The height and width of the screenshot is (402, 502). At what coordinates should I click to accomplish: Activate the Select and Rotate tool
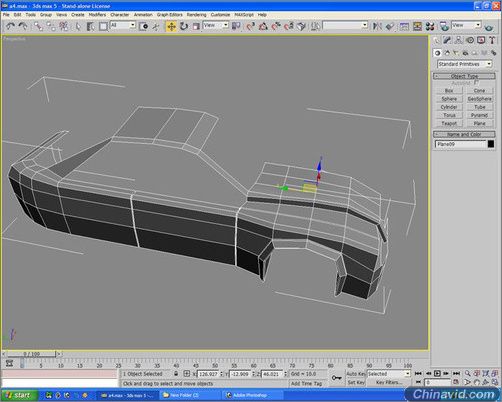coord(184,26)
